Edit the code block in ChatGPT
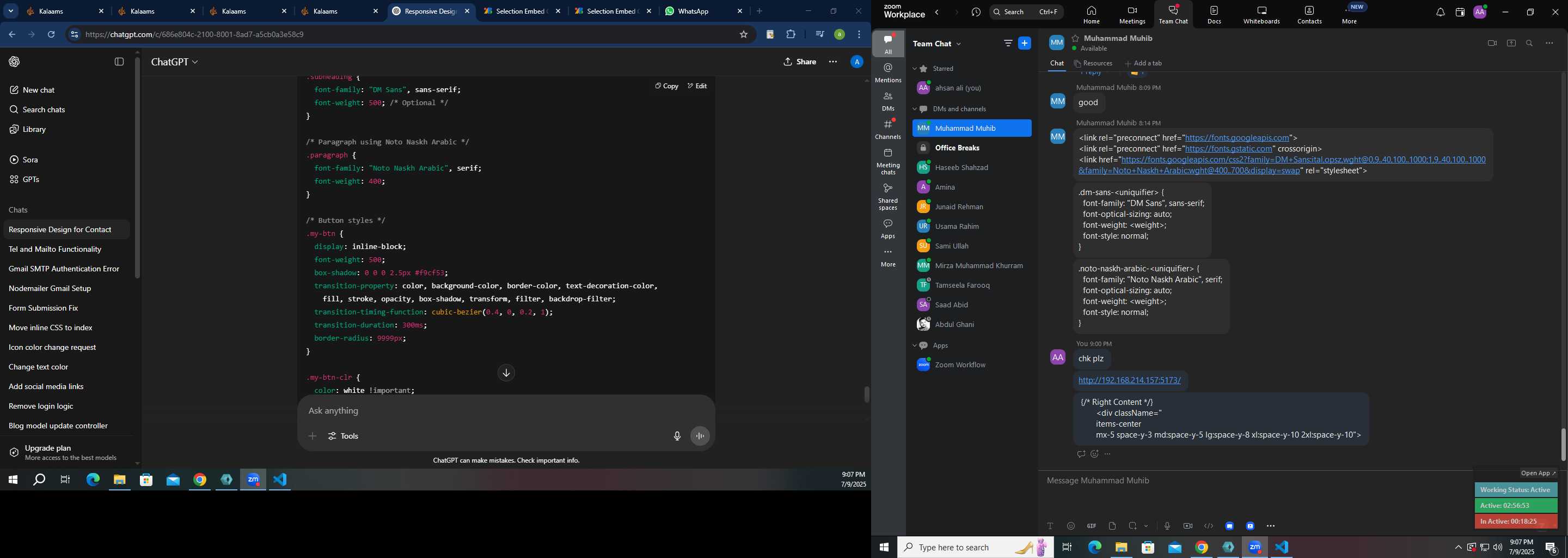The width and height of the screenshot is (1568, 558). pos(697,86)
